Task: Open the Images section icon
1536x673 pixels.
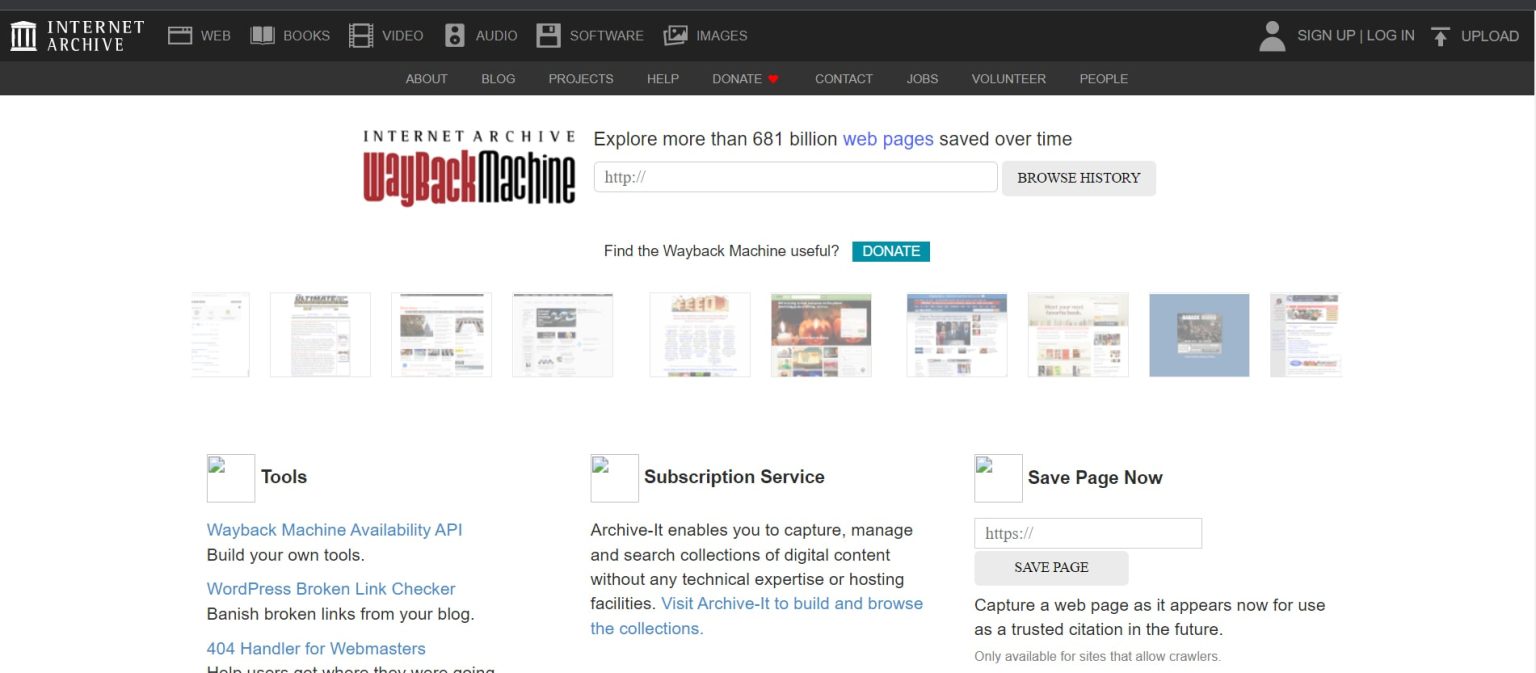Action: [x=675, y=36]
